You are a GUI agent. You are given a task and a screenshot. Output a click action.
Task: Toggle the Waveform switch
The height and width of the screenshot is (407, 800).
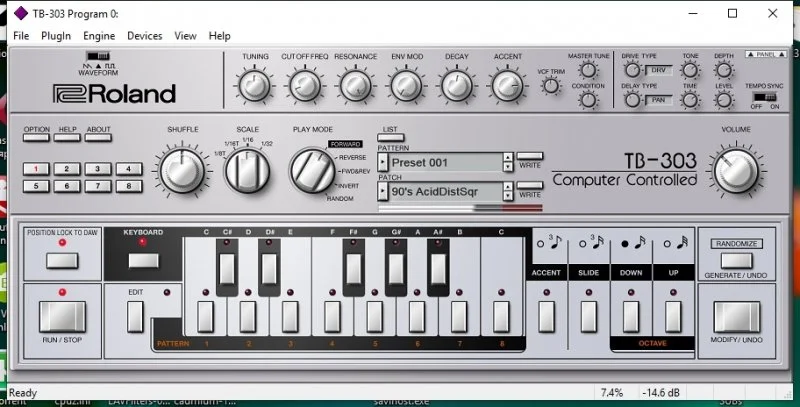[98, 56]
